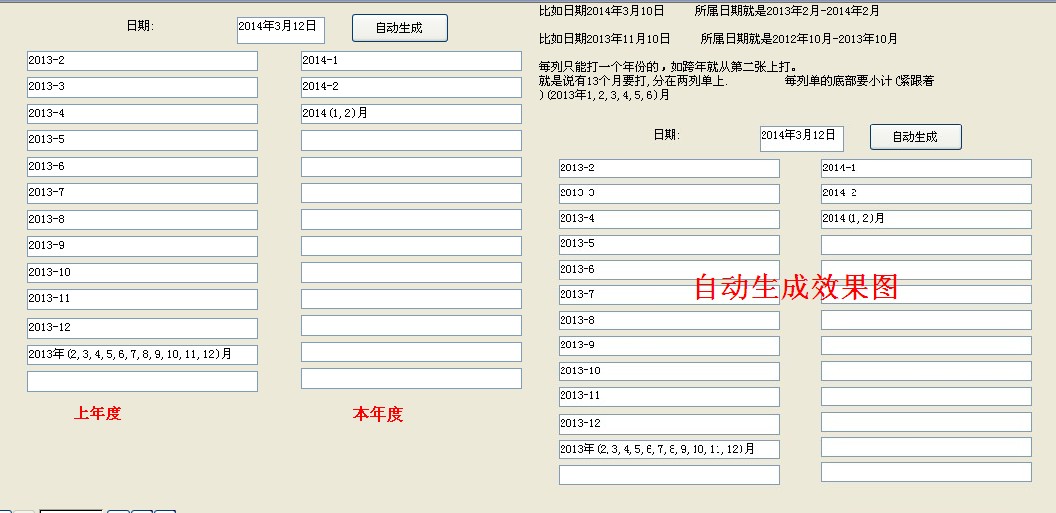Image resolution: width=1056 pixels, height=513 pixels.
Task: Click the 2013-4 field in the right preview
Action: (669, 219)
